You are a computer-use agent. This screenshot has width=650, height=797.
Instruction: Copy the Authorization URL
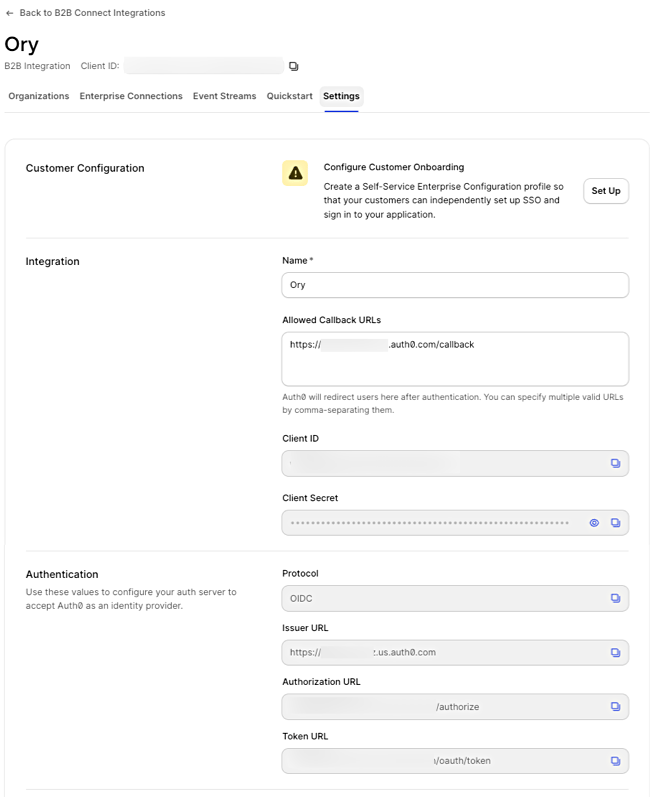coord(615,707)
